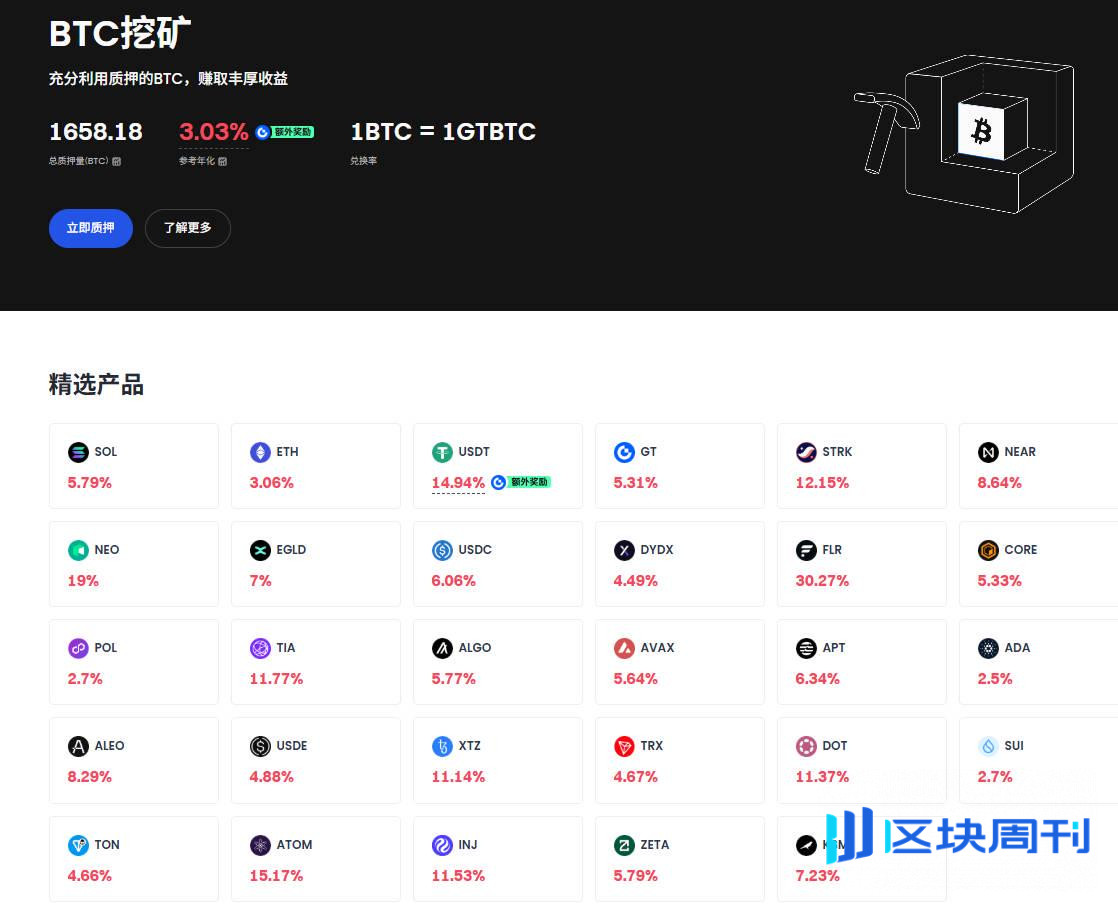
Task: Click the GT 5.31% rate
Action: click(x=635, y=483)
